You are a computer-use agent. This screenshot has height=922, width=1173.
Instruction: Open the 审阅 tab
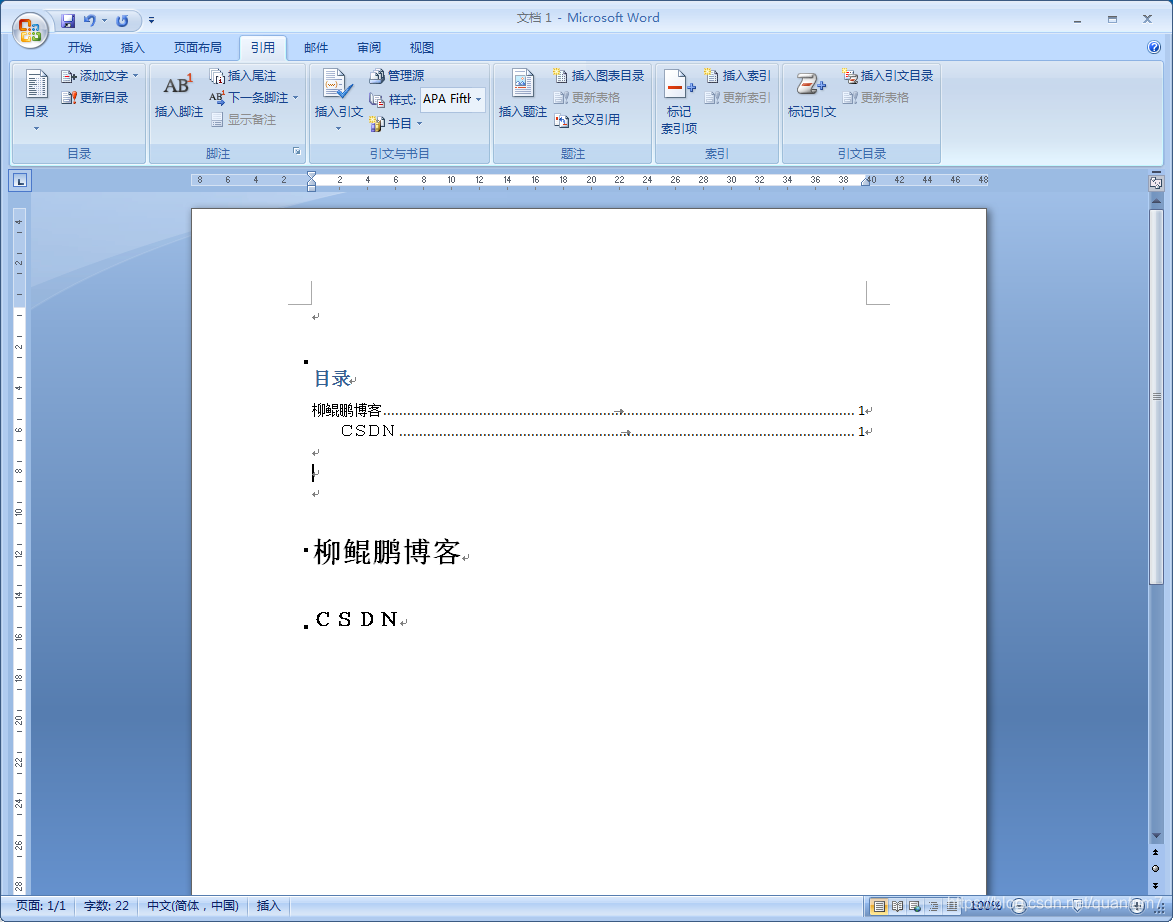click(369, 47)
